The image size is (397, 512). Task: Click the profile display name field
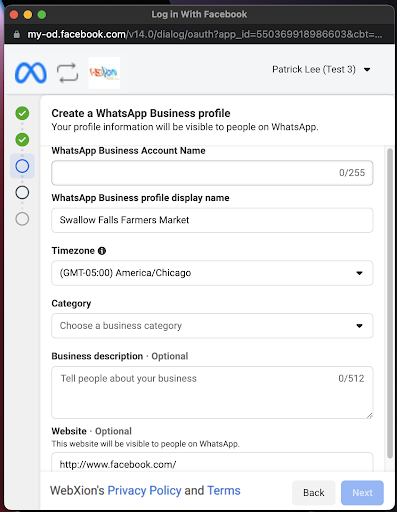pos(212,220)
